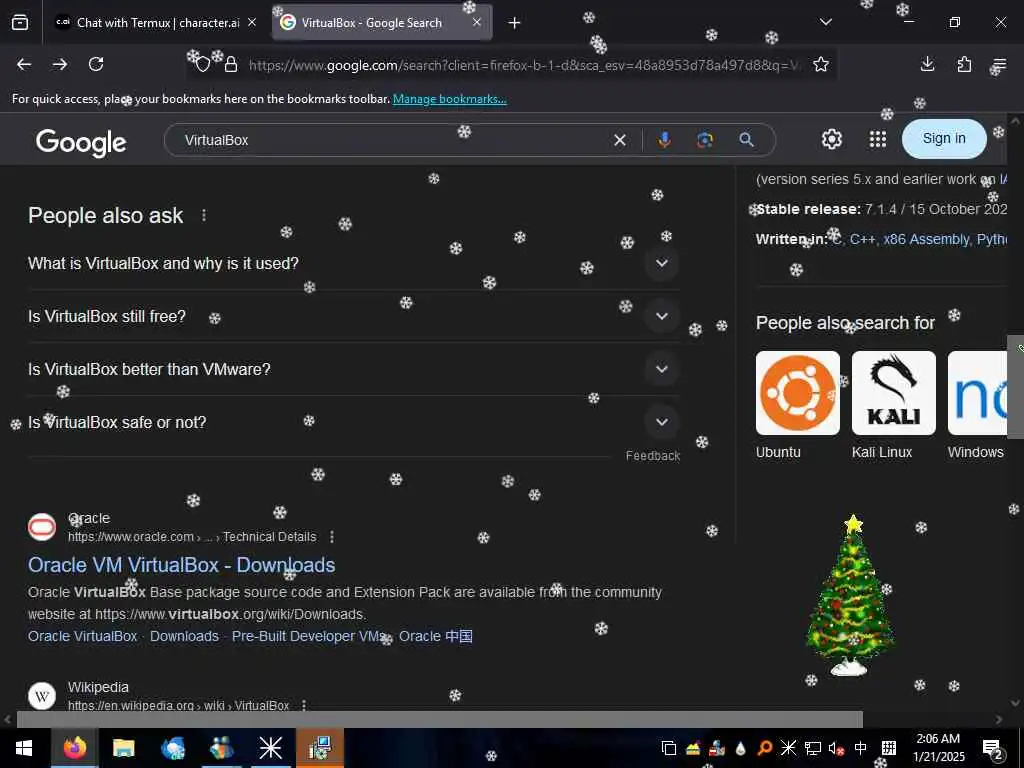Open File Explorer from the taskbar

tap(123, 748)
